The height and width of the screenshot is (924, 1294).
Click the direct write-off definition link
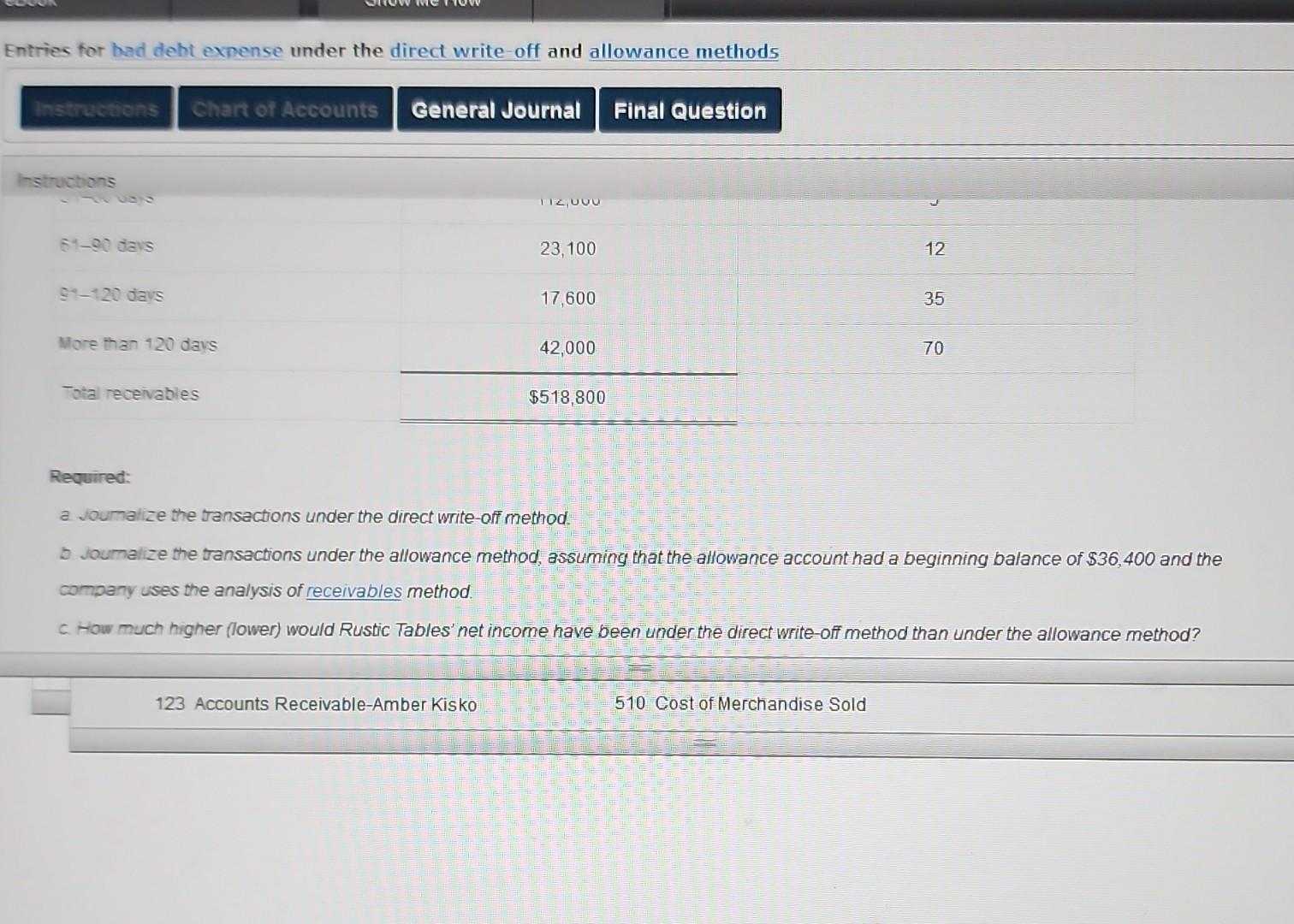pos(463,51)
